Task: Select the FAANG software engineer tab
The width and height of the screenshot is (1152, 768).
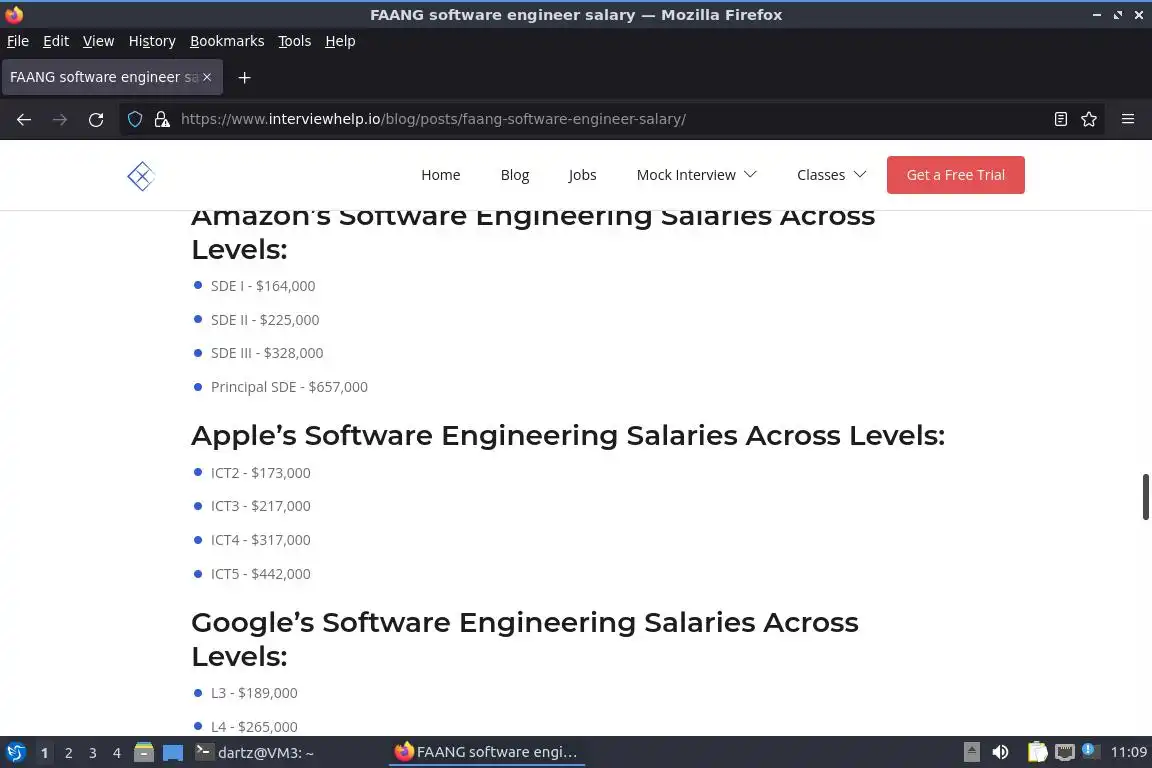Action: point(112,77)
